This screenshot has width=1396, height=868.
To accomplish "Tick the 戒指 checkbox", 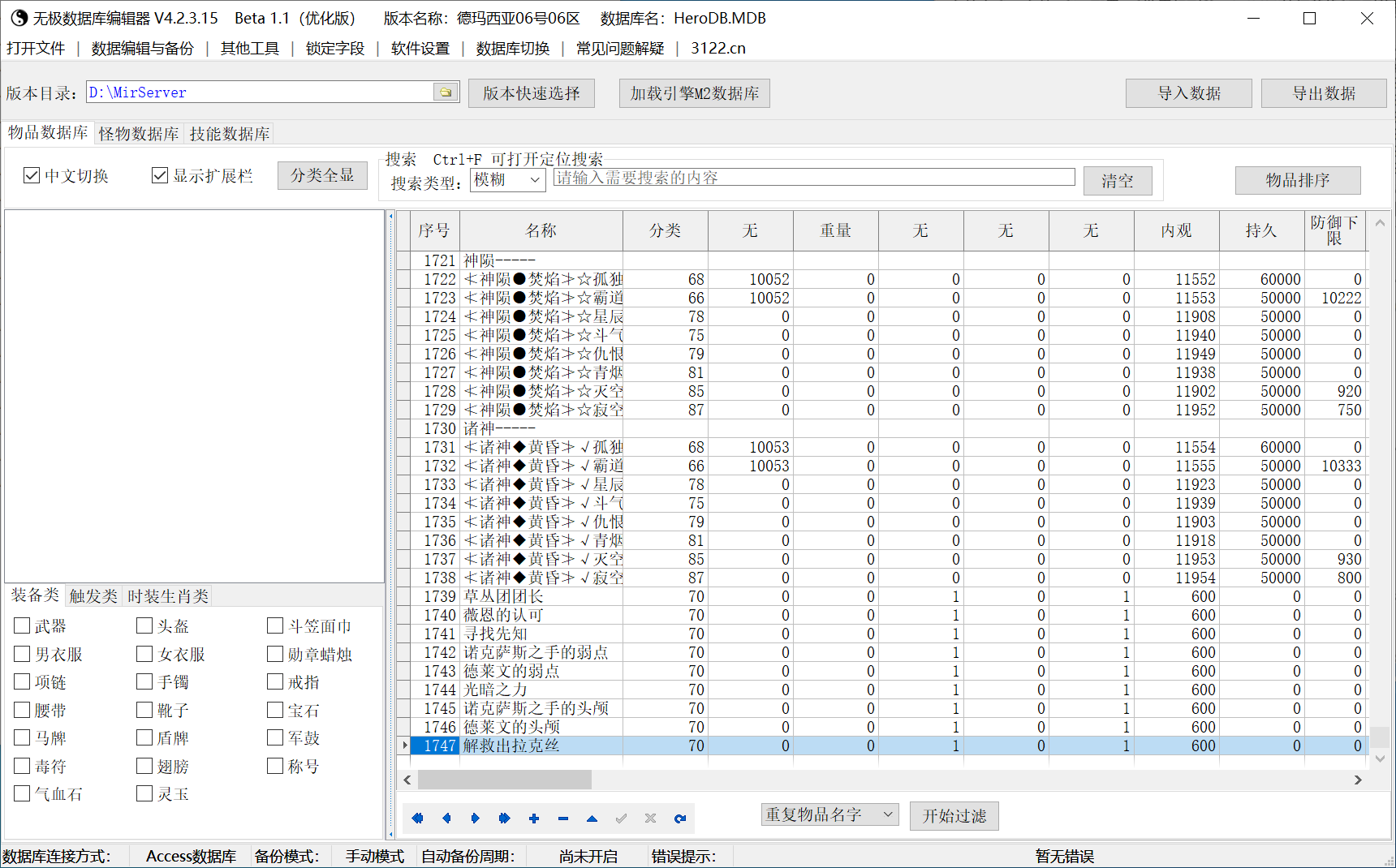I will click(x=275, y=681).
